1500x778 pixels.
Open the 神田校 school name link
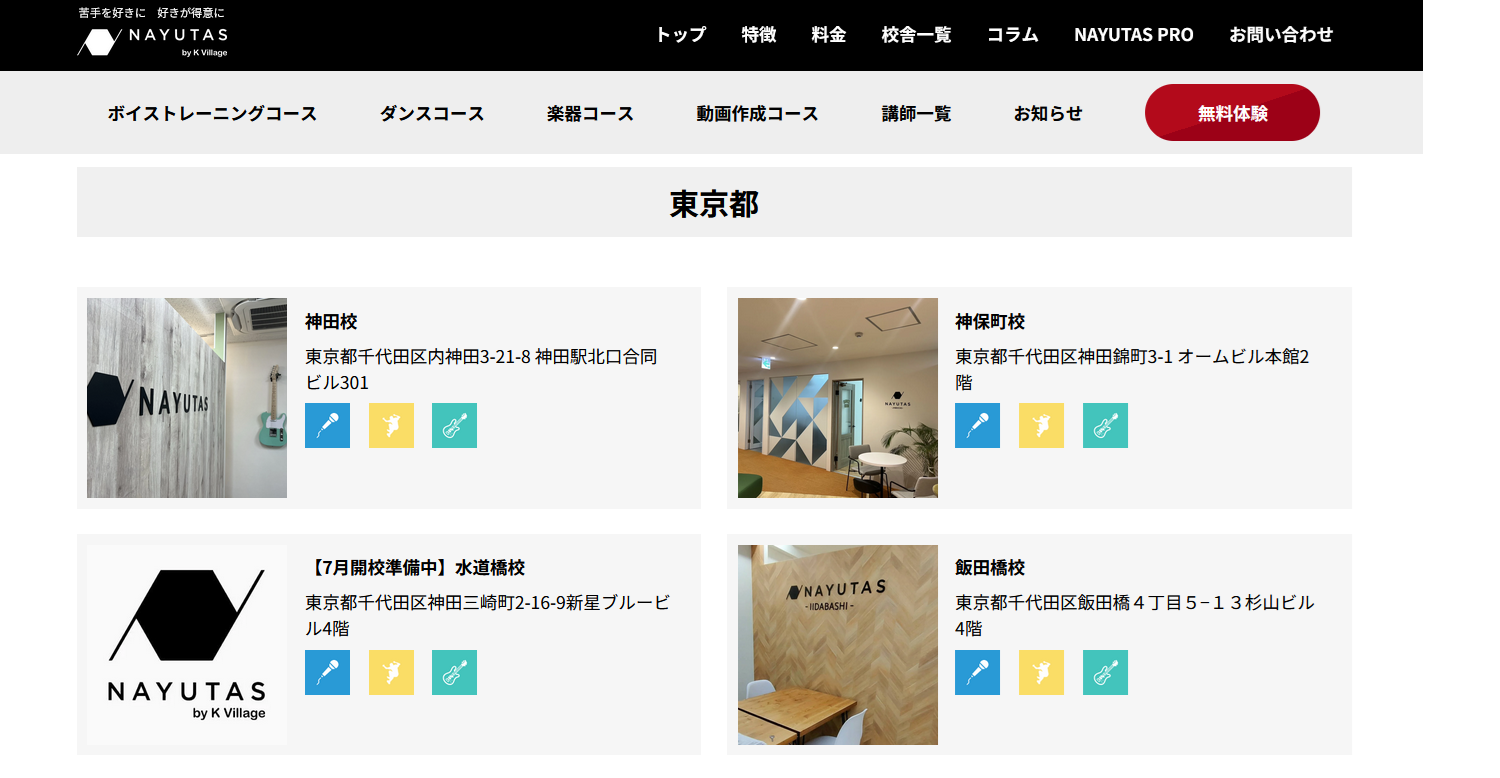tap(331, 322)
